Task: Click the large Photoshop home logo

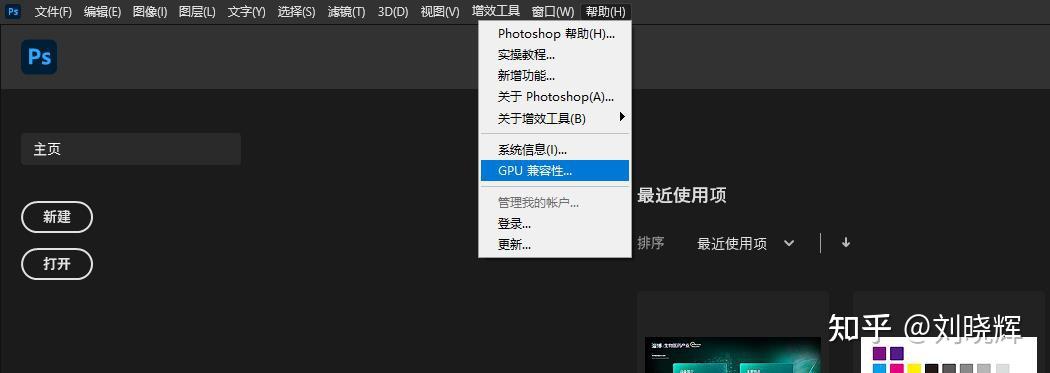Action: pyautogui.click(x=39, y=57)
